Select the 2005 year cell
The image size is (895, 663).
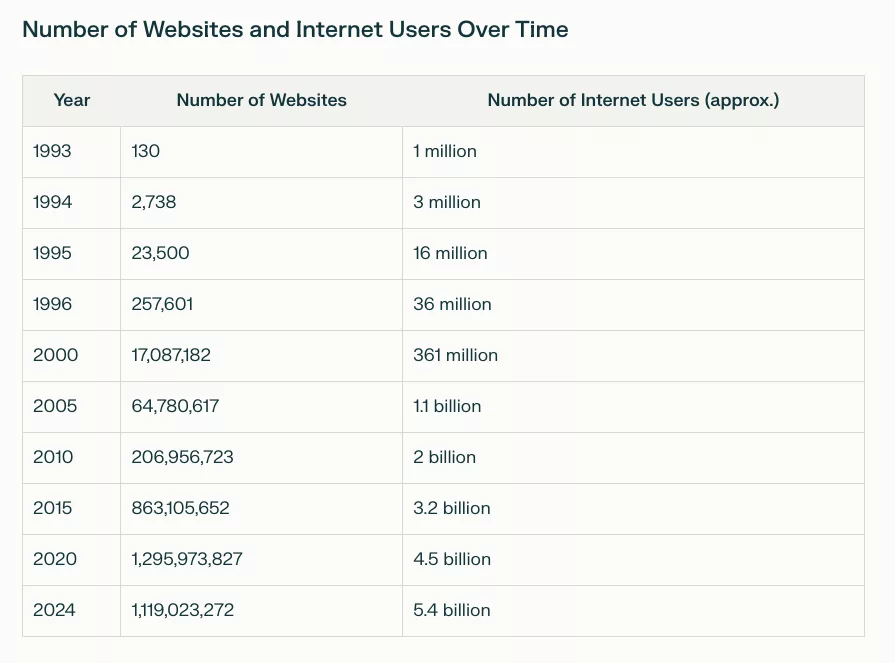click(55, 407)
